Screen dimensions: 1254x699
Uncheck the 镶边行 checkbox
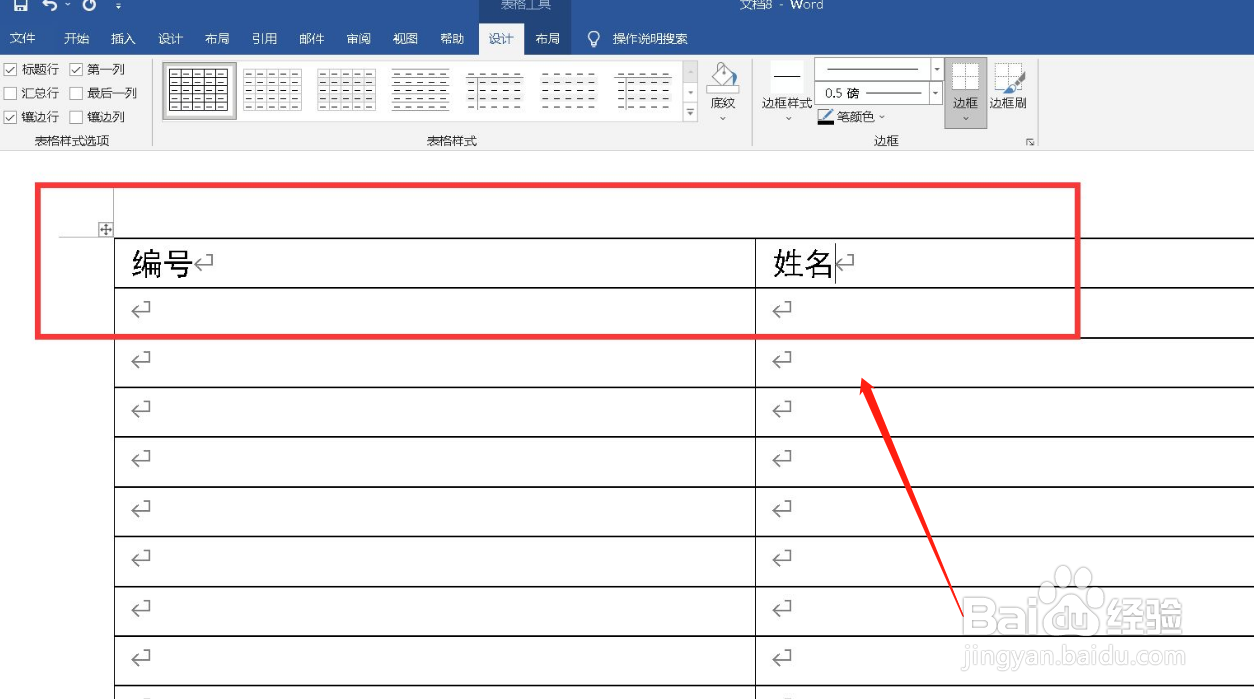click(x=10, y=117)
